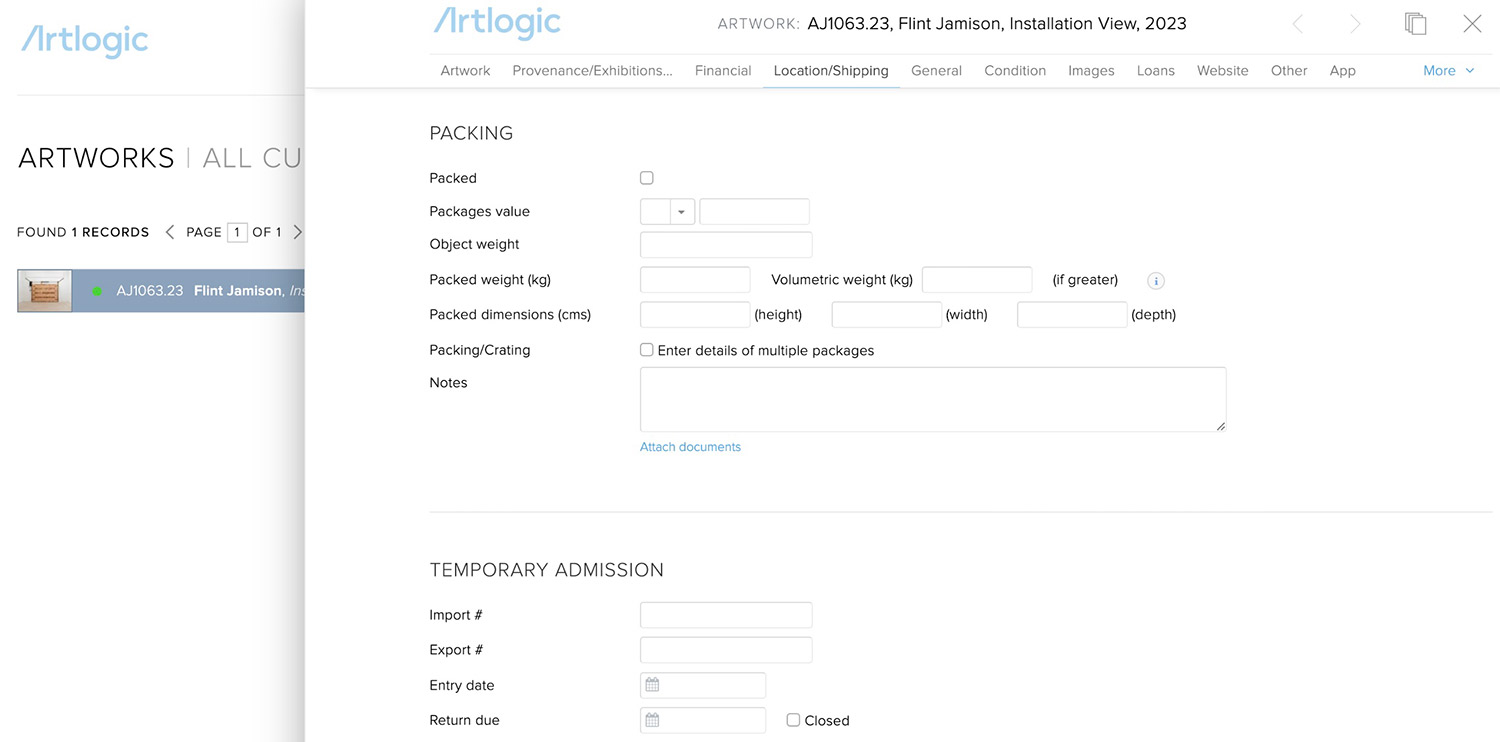Expand the More tabs menu
This screenshot has height=742, width=1500.
click(1448, 70)
